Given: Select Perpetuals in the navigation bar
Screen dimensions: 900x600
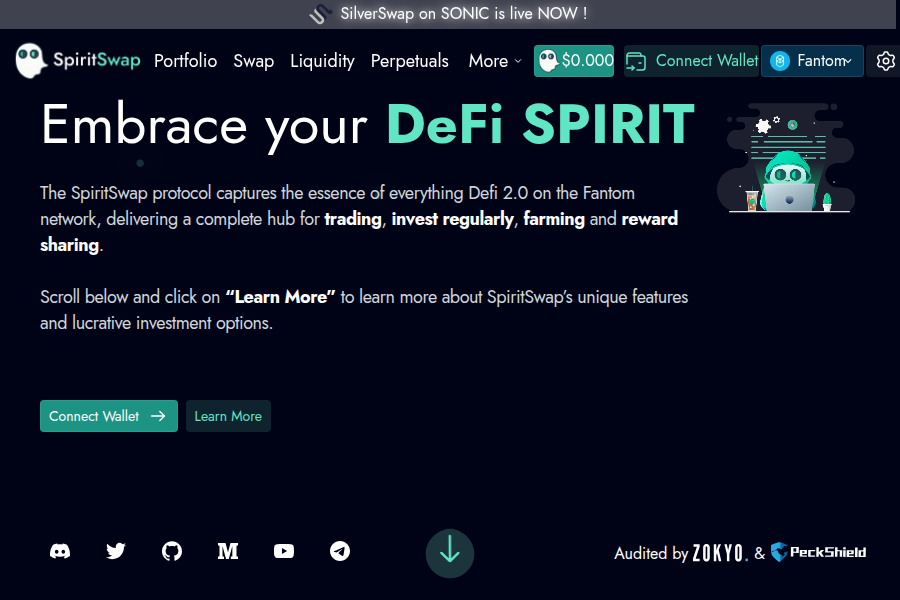Looking at the screenshot, I should tap(410, 61).
